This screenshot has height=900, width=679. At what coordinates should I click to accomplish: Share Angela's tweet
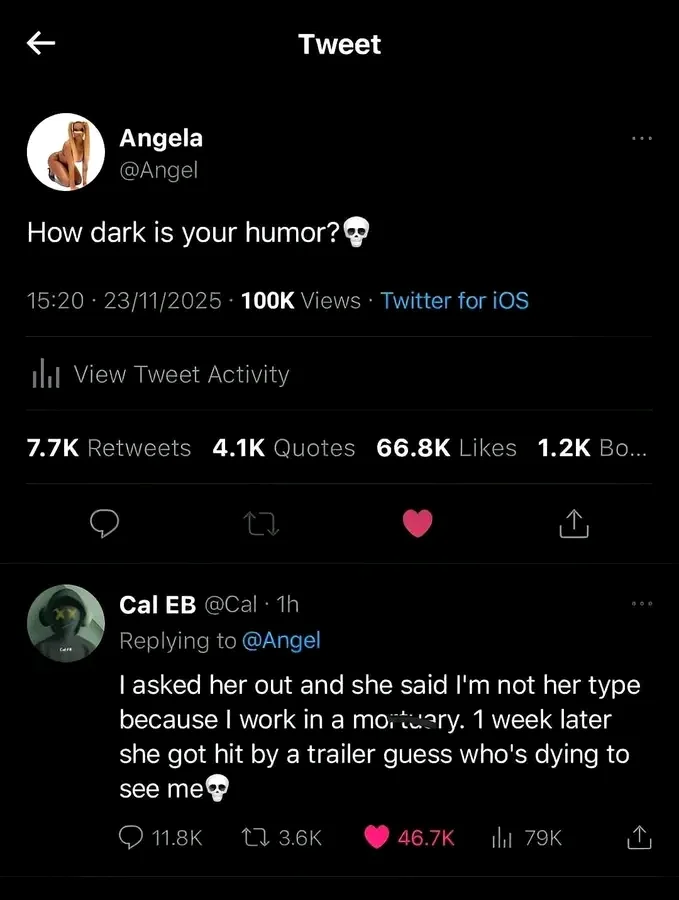[574, 522]
